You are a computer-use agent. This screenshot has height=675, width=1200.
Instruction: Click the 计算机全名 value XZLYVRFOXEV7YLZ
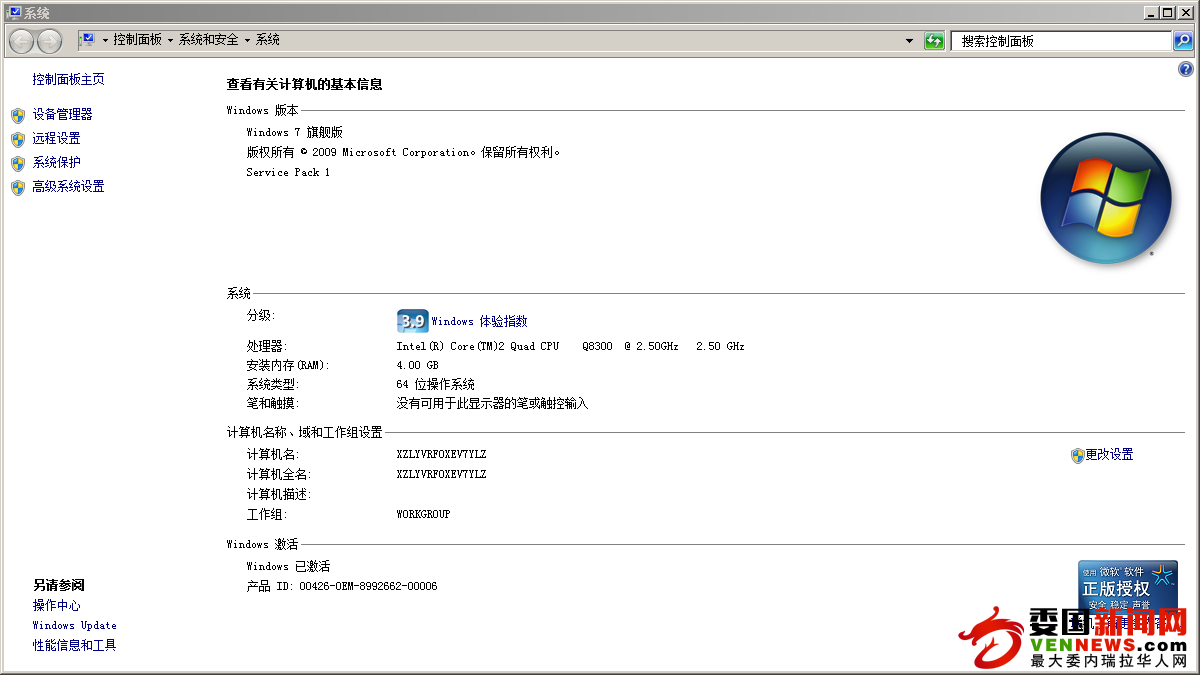coord(441,474)
